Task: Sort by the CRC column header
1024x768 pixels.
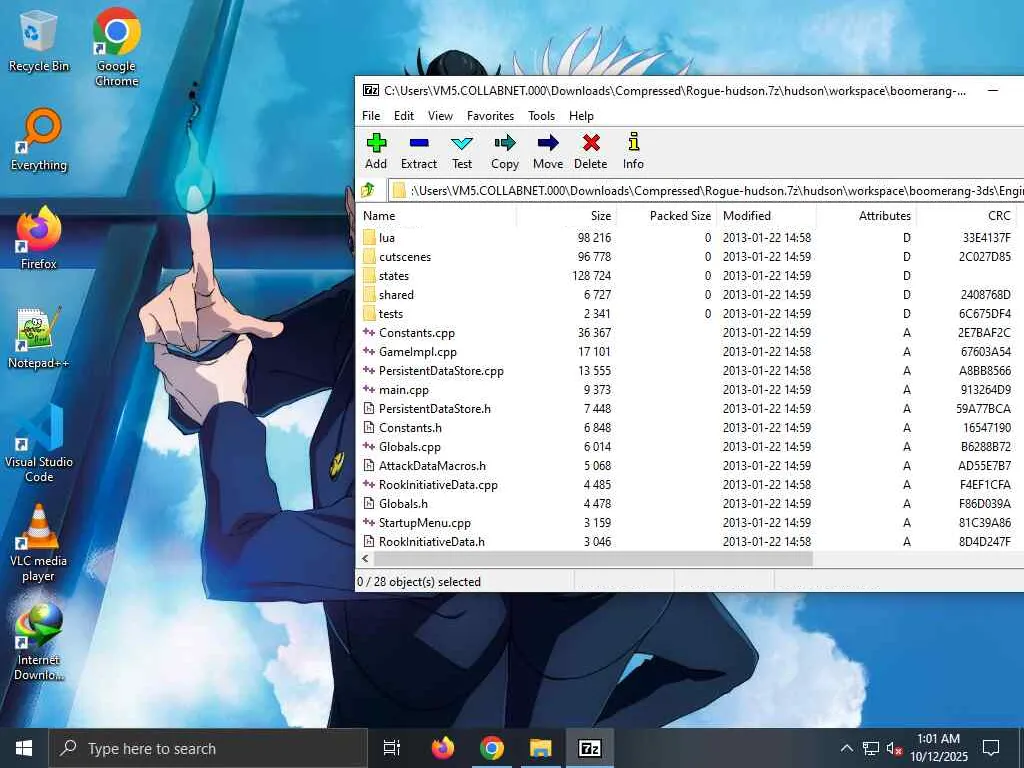Action: coord(966,216)
